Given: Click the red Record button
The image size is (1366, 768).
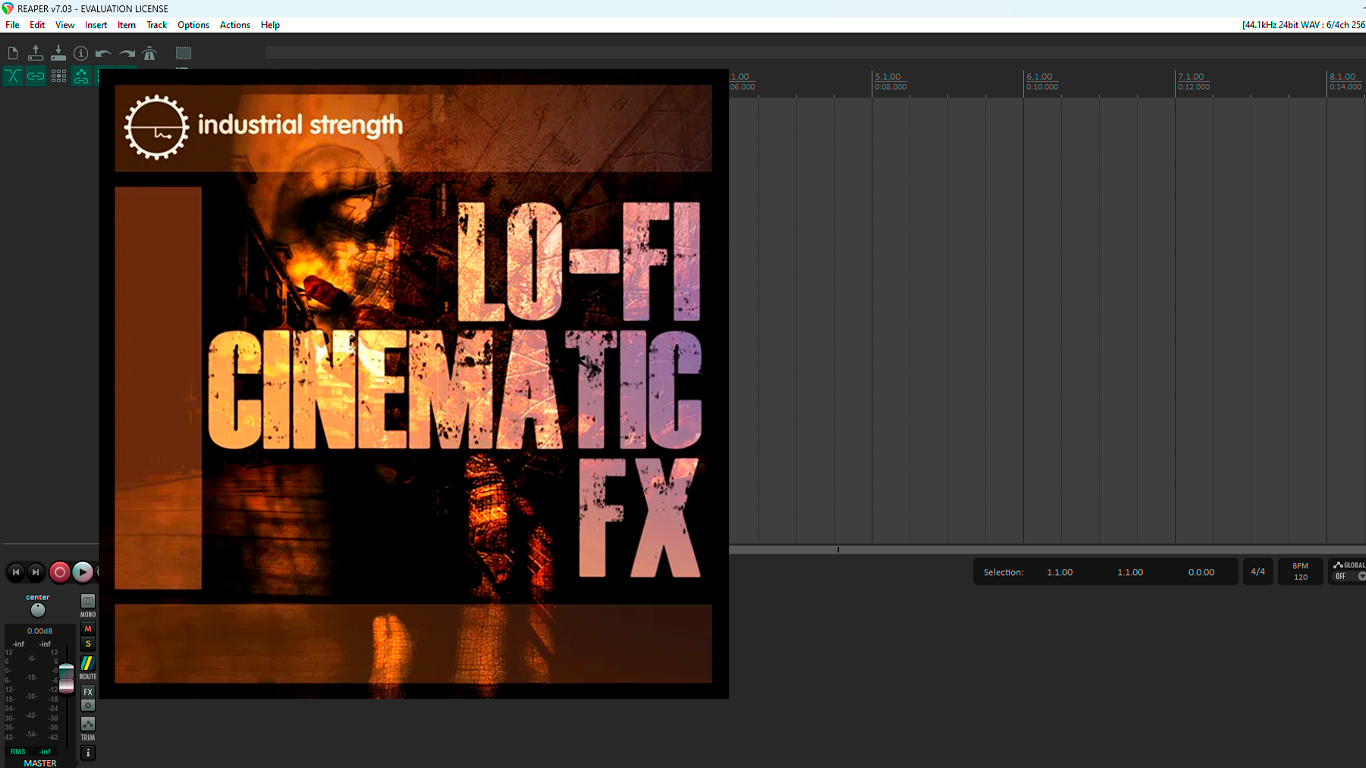Looking at the screenshot, I should click(x=60, y=572).
